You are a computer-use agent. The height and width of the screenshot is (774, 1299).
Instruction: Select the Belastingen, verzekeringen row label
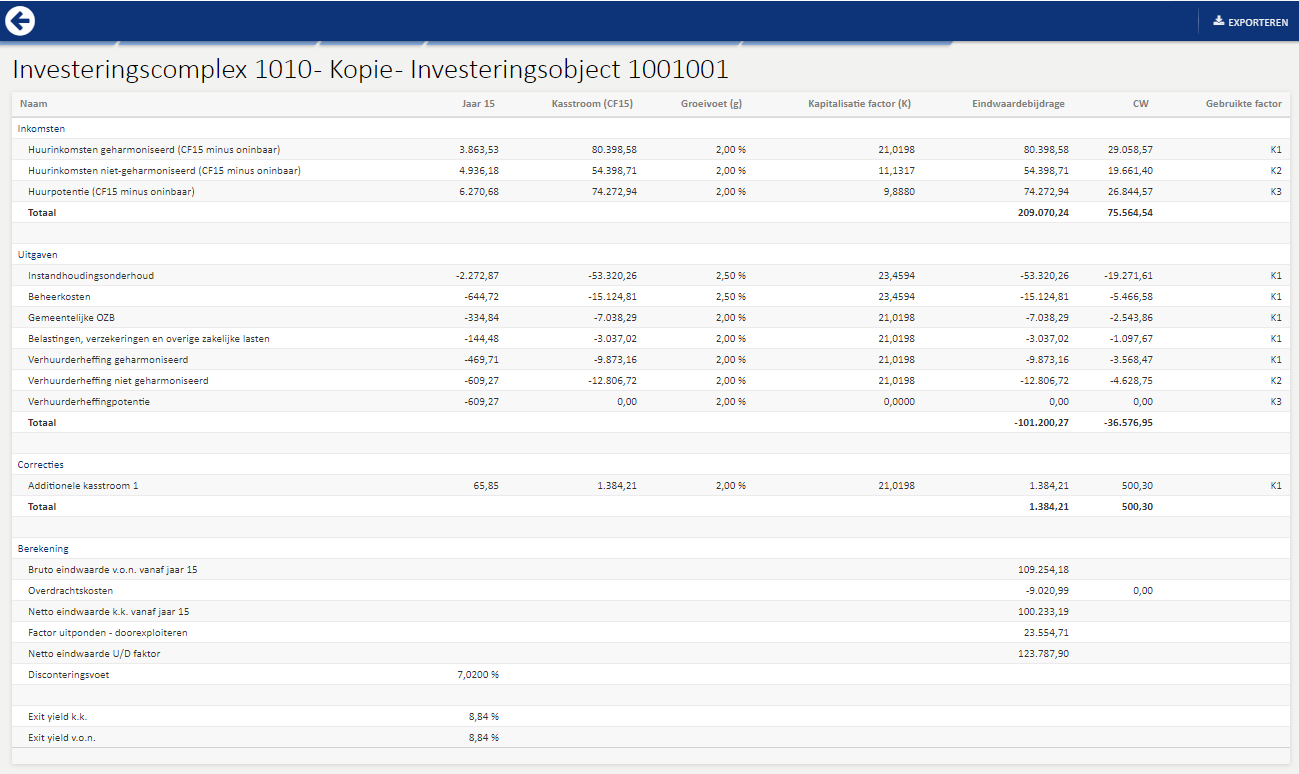pos(149,338)
